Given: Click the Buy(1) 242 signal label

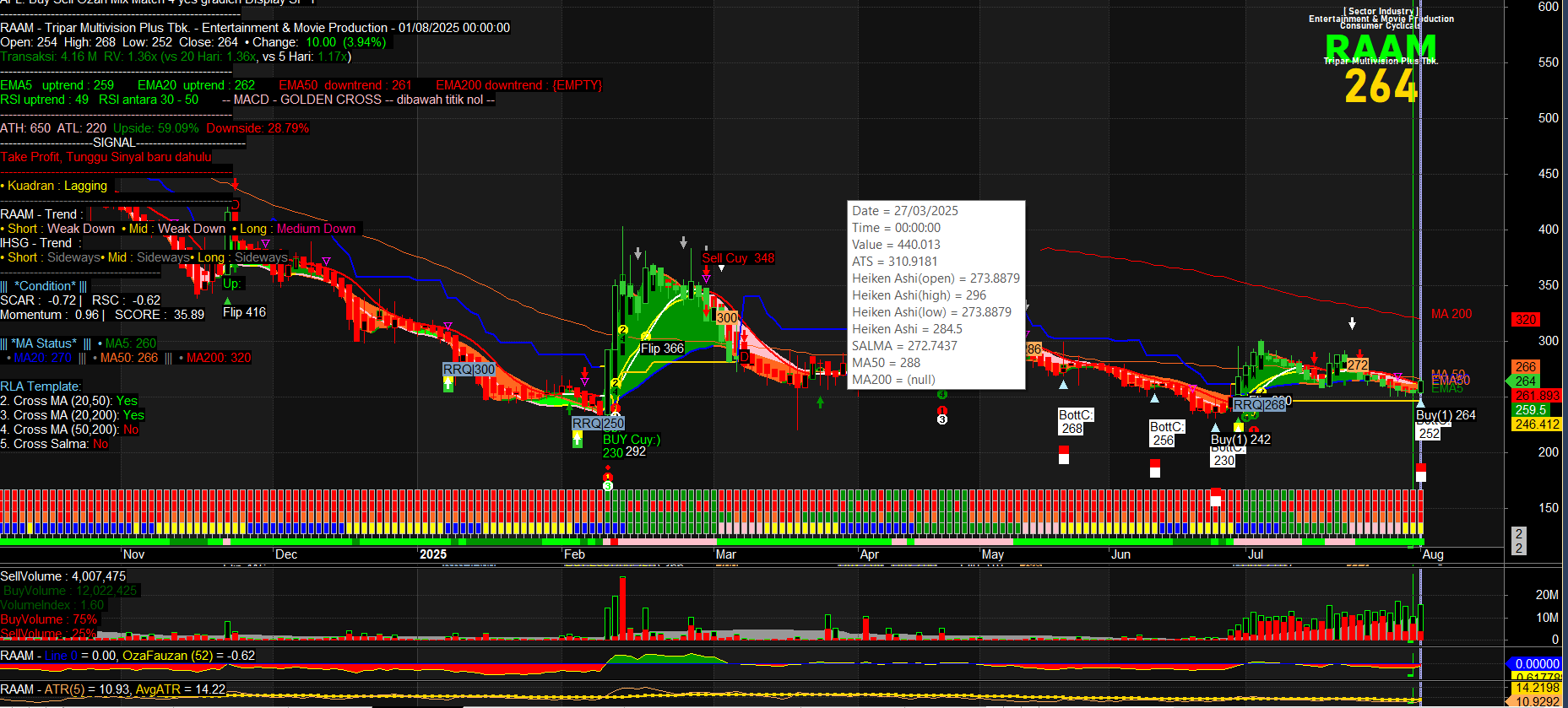Looking at the screenshot, I should (x=1240, y=440).
